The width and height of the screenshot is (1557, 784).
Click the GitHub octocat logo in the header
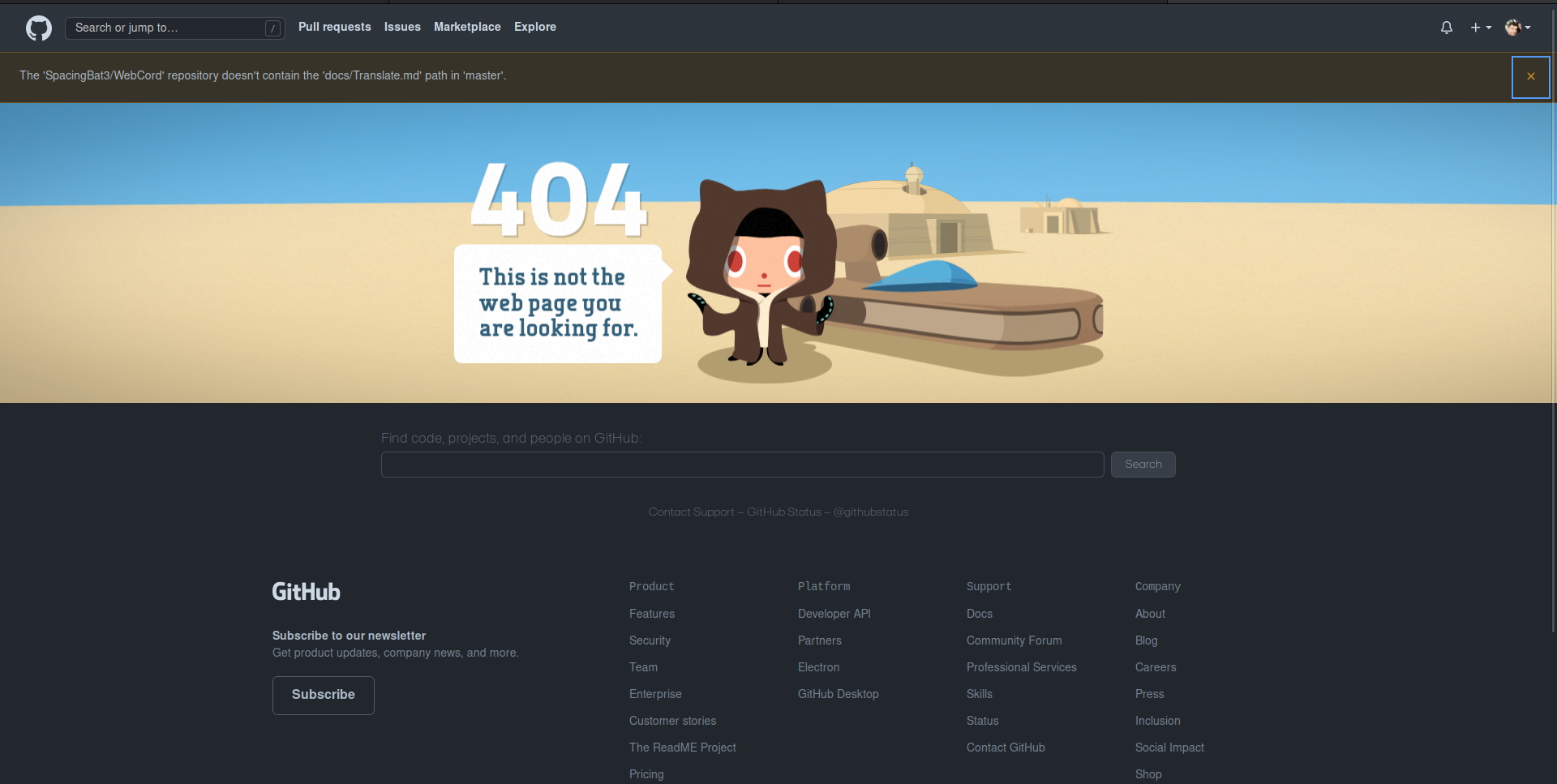click(37, 28)
